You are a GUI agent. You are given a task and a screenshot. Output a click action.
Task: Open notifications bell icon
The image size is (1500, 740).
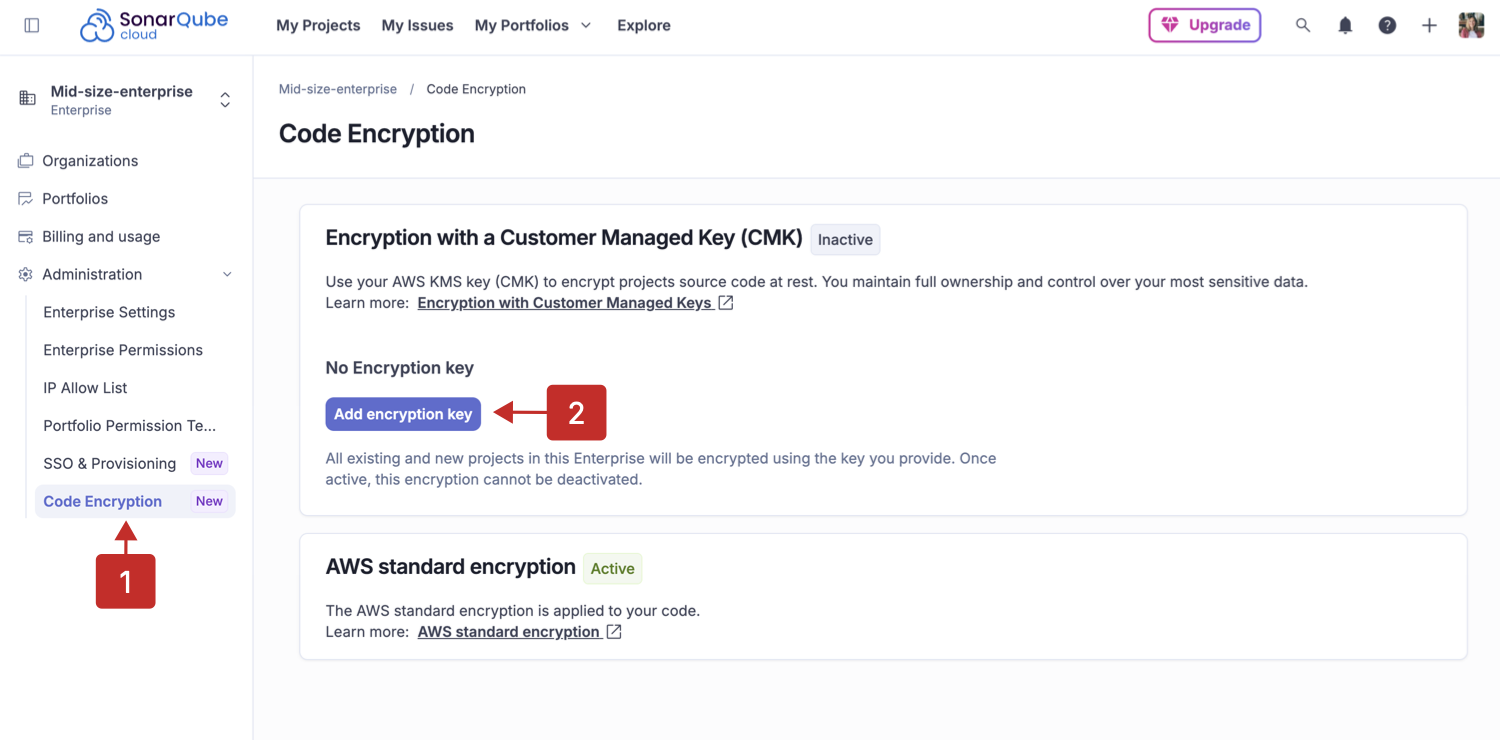pos(1345,25)
